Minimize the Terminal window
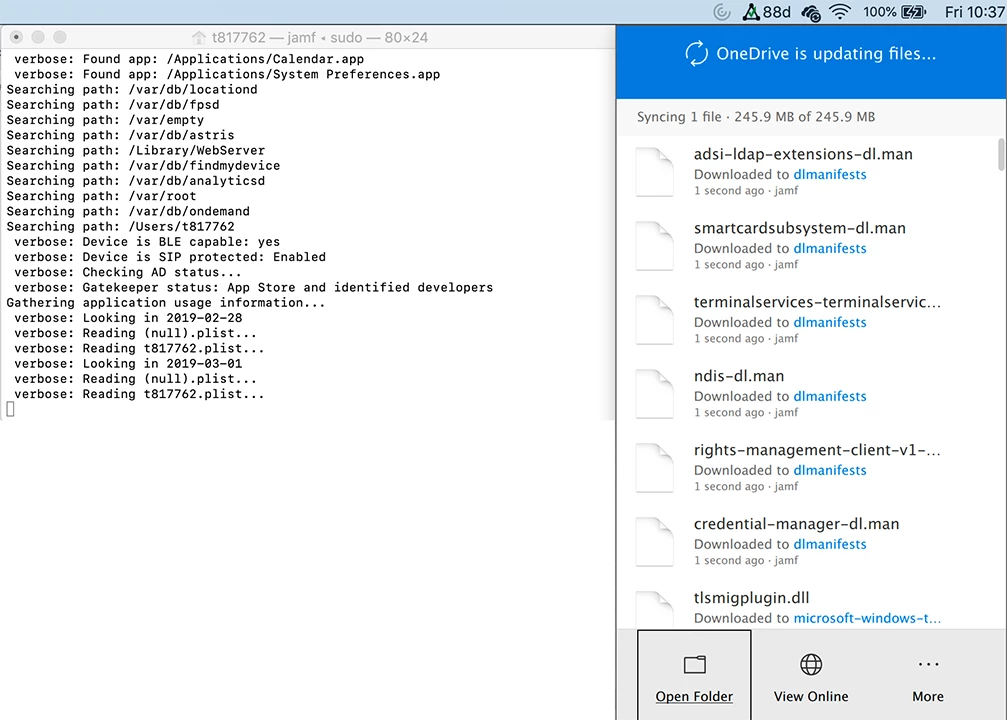Image resolution: width=1007 pixels, height=720 pixels. [x=38, y=37]
